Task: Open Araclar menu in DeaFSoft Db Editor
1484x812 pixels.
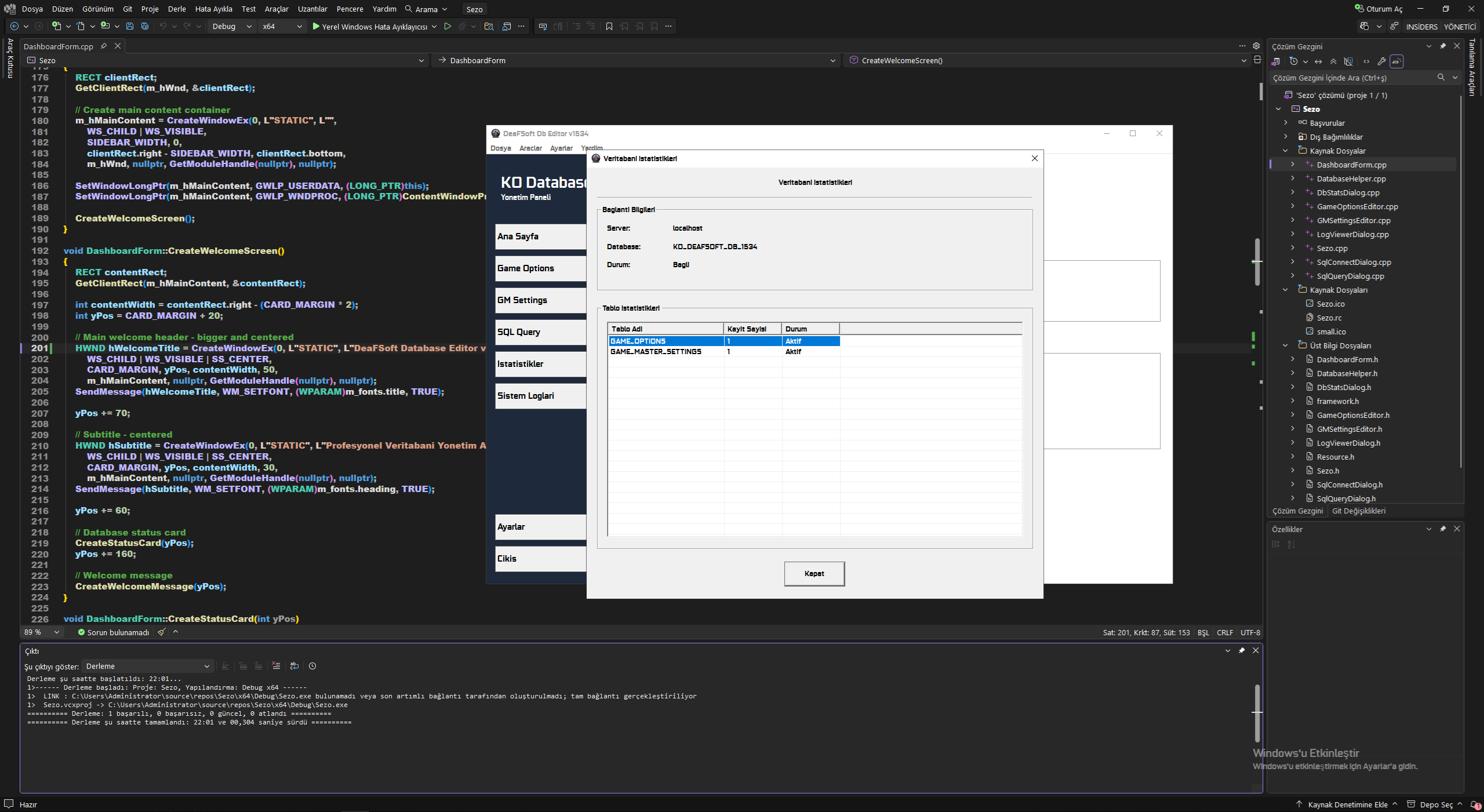Action: tap(530, 148)
